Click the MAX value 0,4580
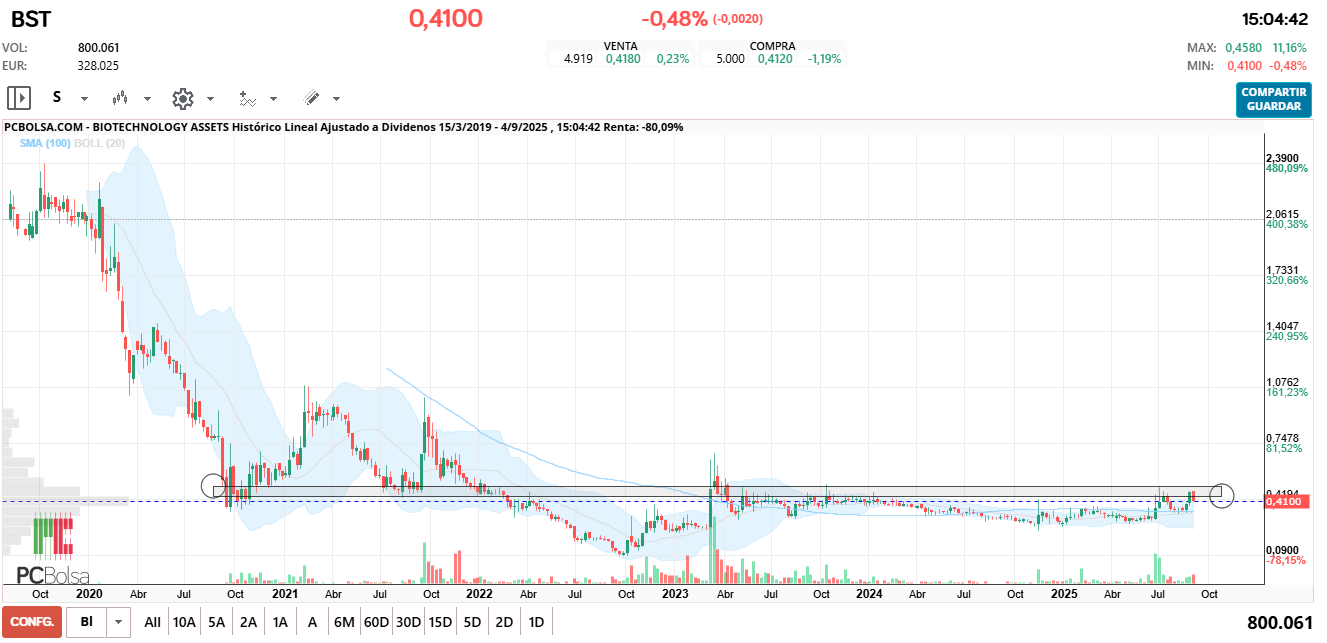Image resolution: width=1327 pixels, height=643 pixels. [1245, 47]
